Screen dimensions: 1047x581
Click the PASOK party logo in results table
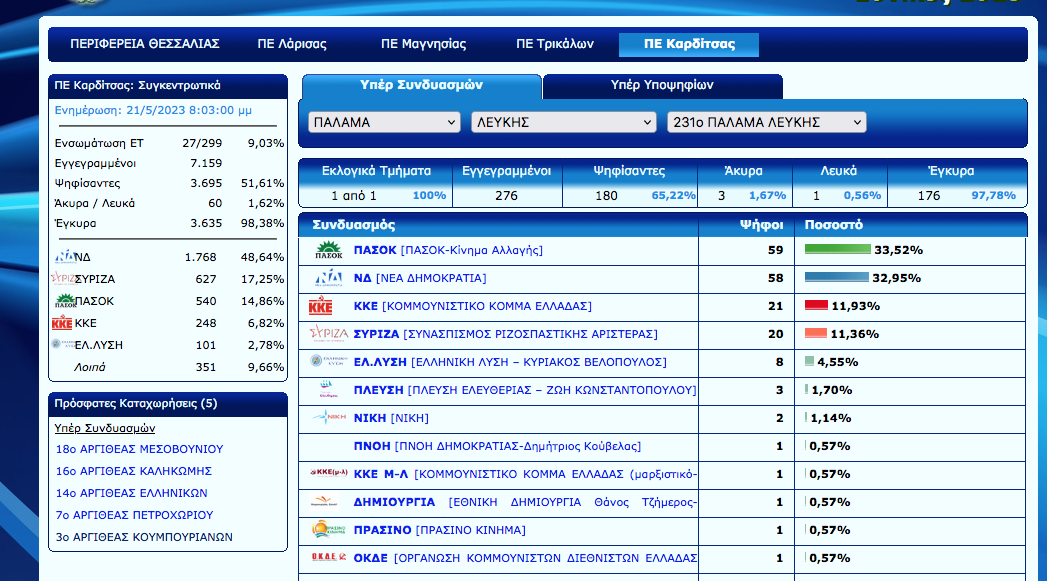tap(328, 250)
